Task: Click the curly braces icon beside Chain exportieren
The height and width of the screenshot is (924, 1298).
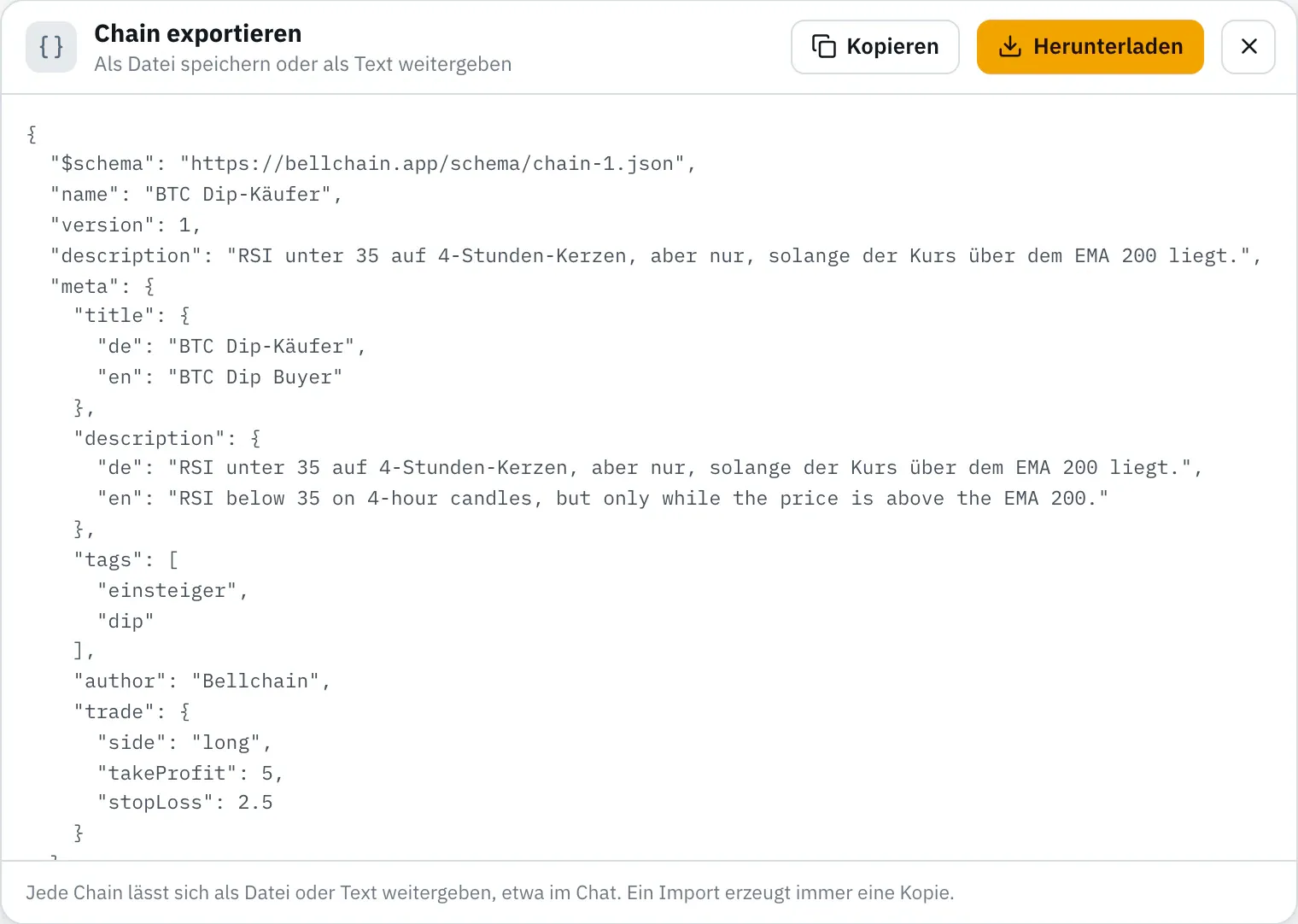Action: click(51, 47)
